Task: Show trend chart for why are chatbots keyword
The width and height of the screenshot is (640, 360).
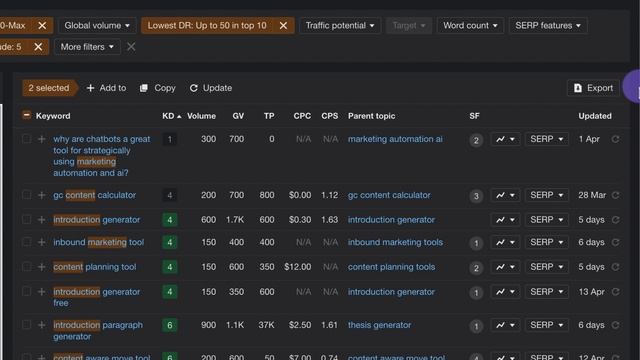Action: click(505, 139)
